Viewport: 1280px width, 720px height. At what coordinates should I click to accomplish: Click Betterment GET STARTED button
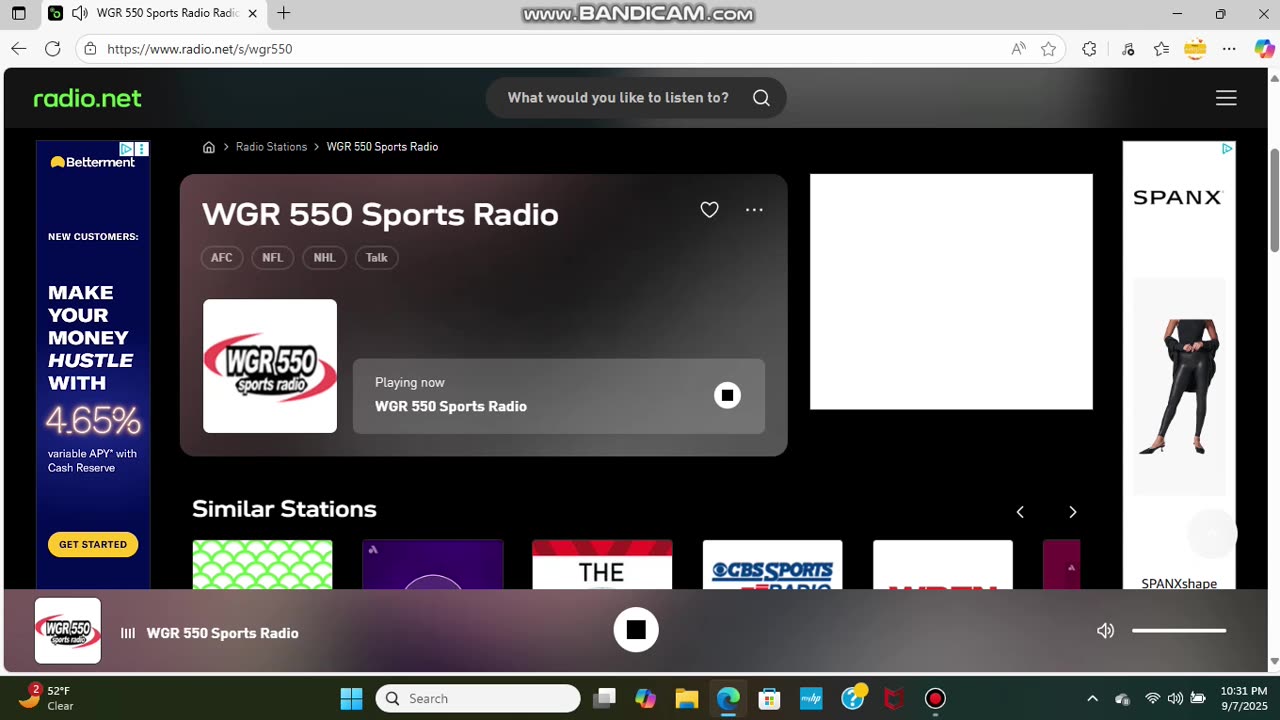click(93, 545)
